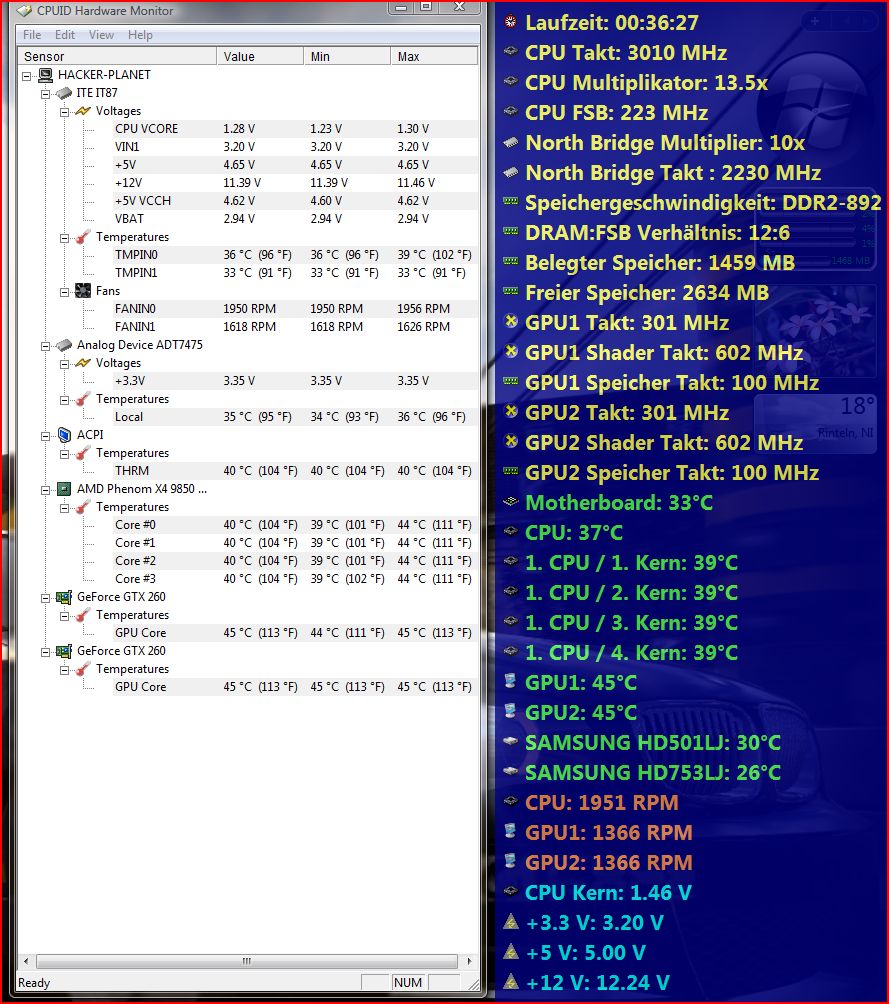Click the AMD Phenom processor icon
Screen dimensions: 889x1004
click(64, 489)
